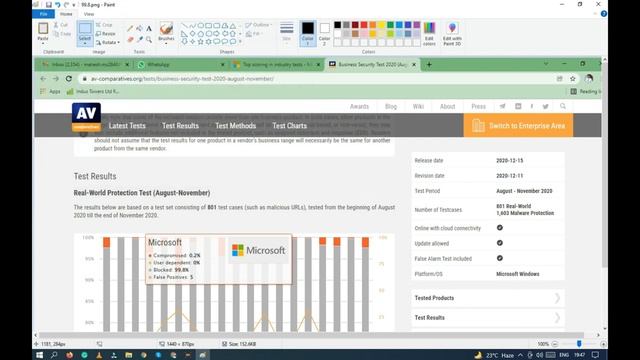Click the Crop command

point(104,25)
